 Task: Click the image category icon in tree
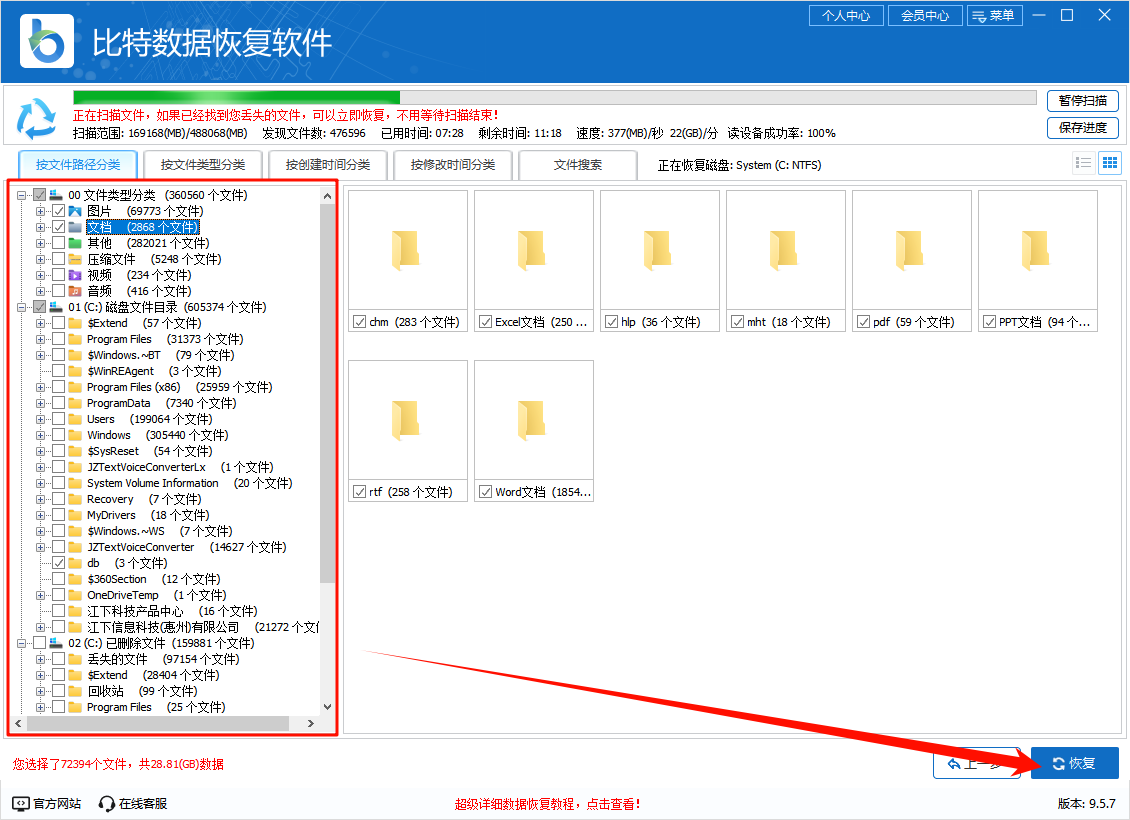pyautogui.click(x=75, y=211)
